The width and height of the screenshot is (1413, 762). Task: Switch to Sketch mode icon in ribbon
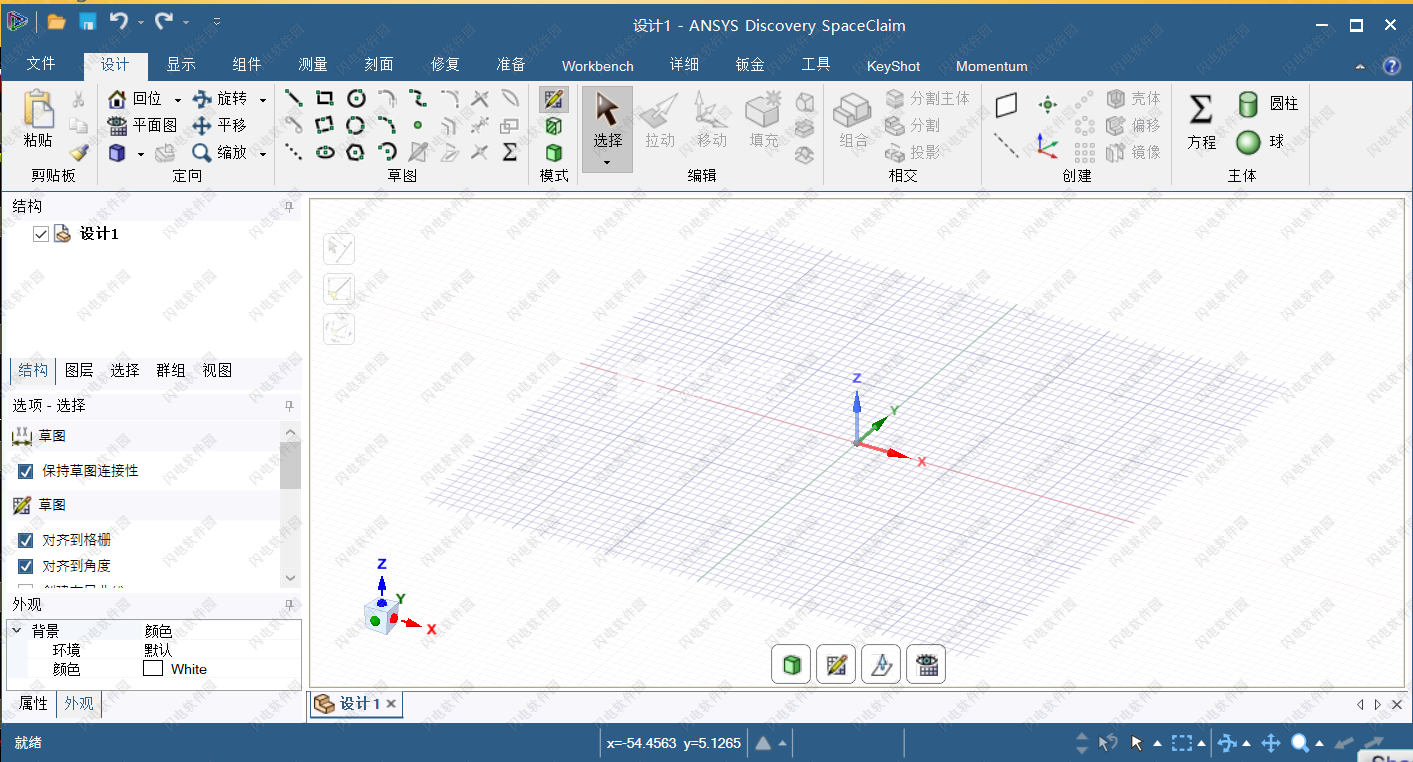click(553, 99)
